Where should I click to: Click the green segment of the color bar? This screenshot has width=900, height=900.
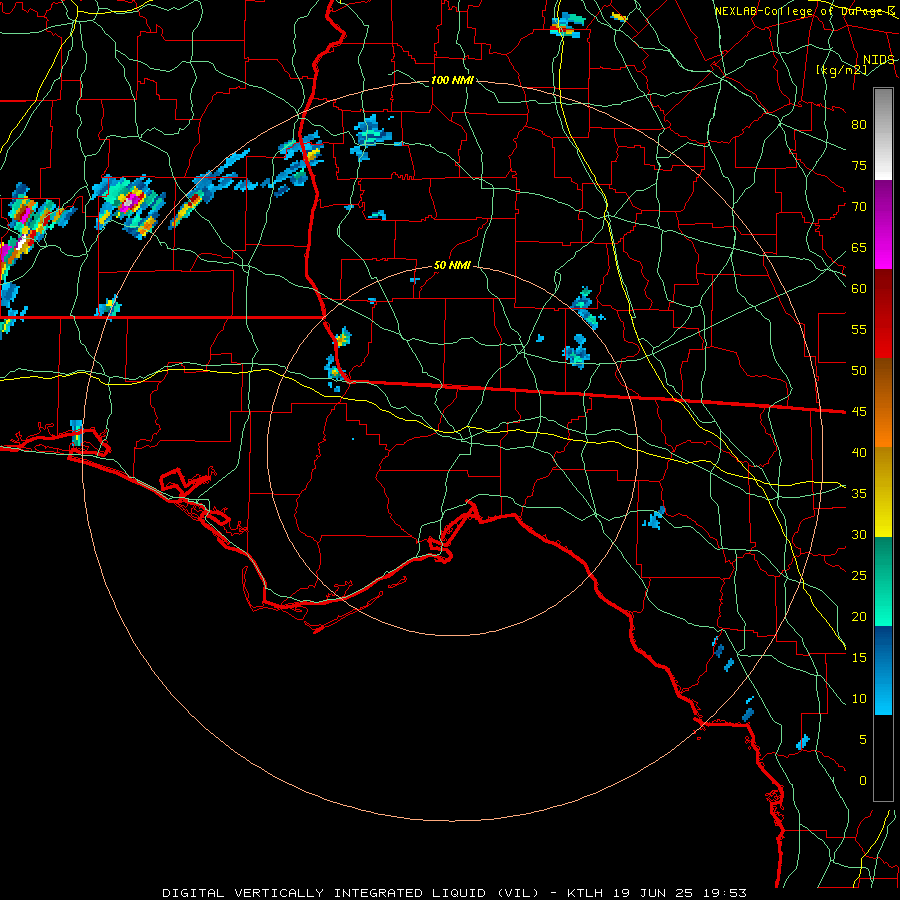point(883,581)
